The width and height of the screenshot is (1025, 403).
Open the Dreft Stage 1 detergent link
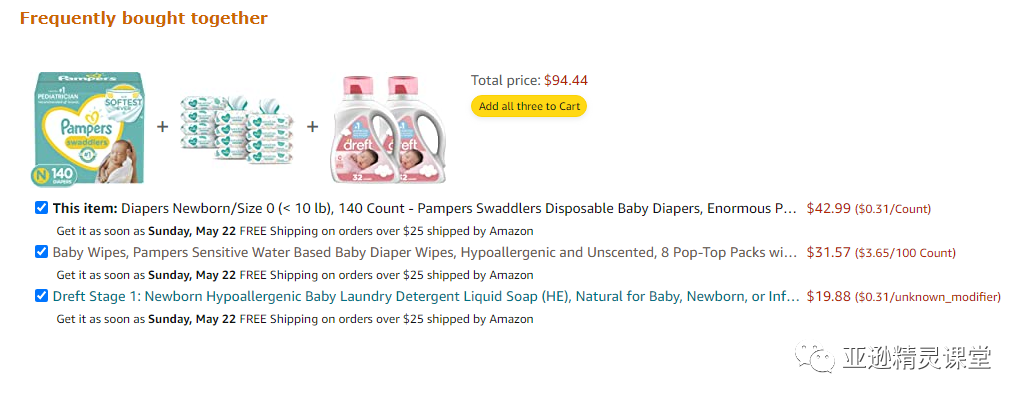point(425,296)
